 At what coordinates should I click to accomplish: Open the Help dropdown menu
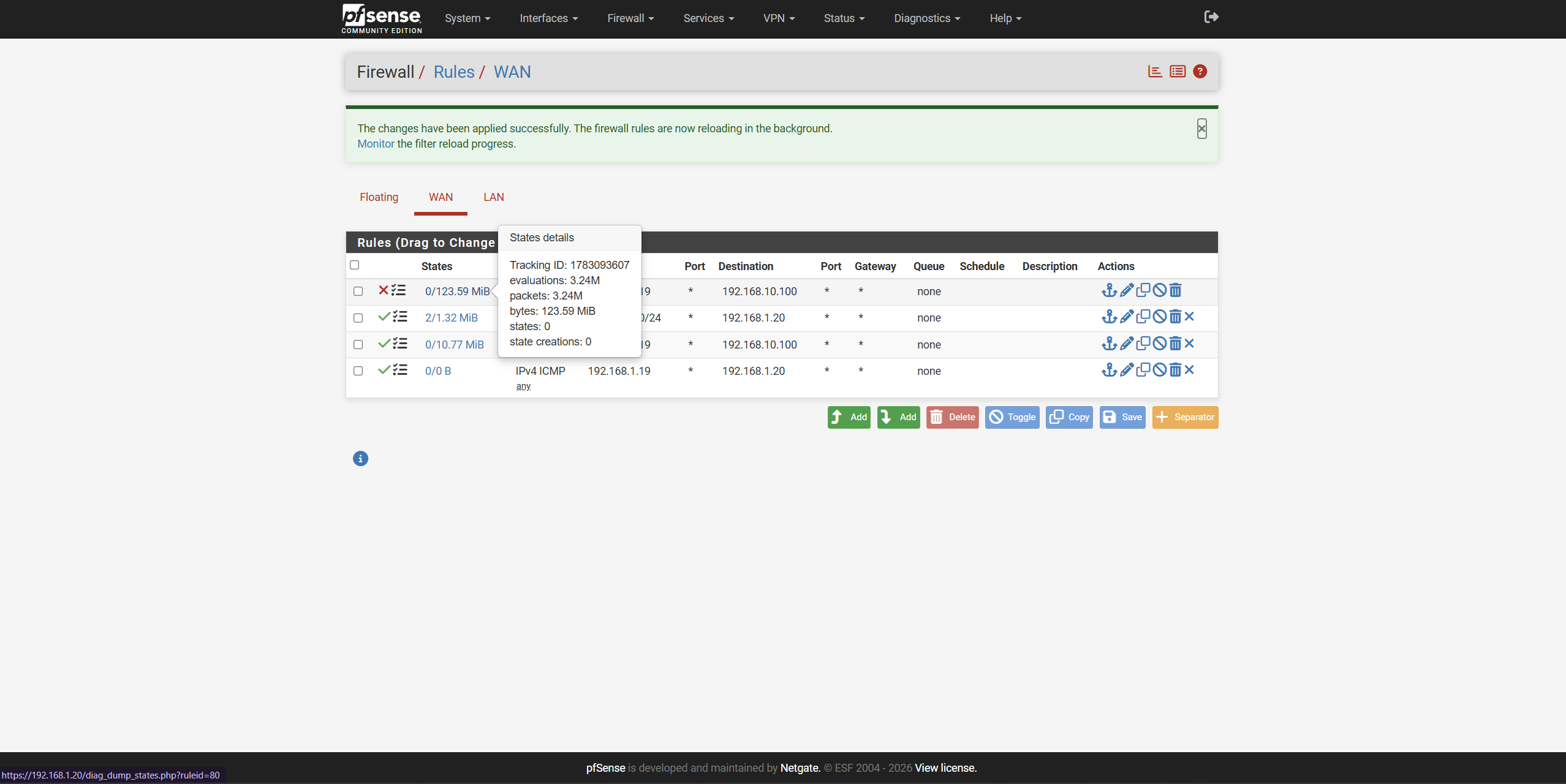pos(1005,18)
